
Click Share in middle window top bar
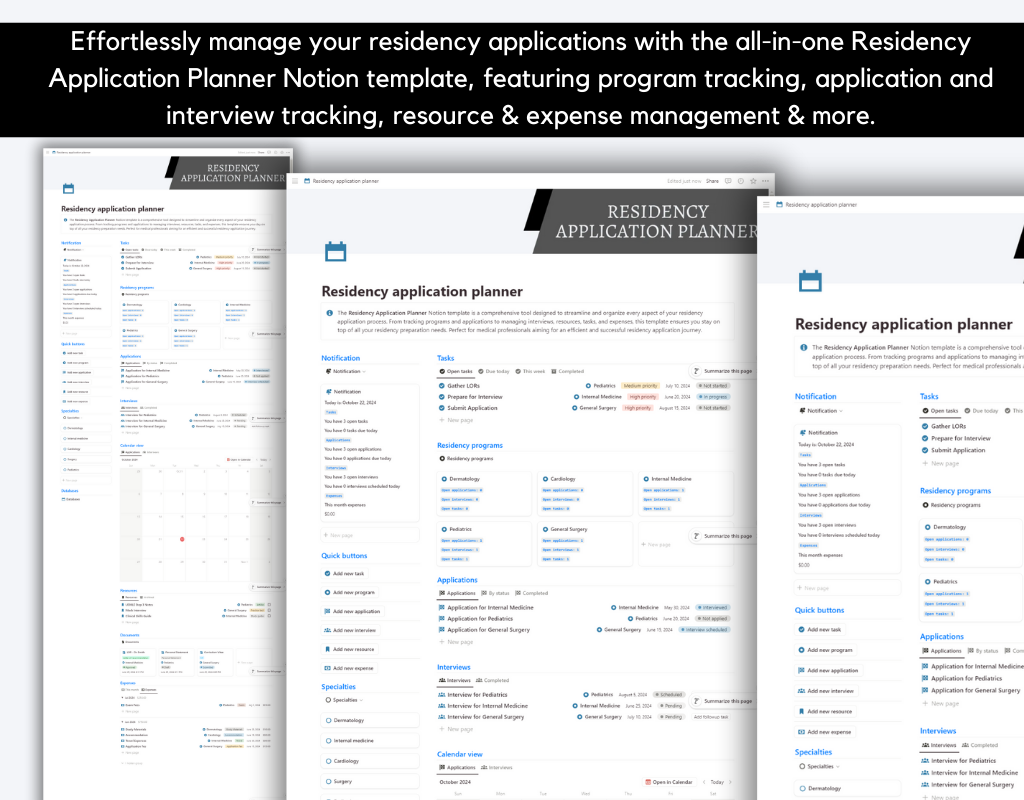(712, 181)
